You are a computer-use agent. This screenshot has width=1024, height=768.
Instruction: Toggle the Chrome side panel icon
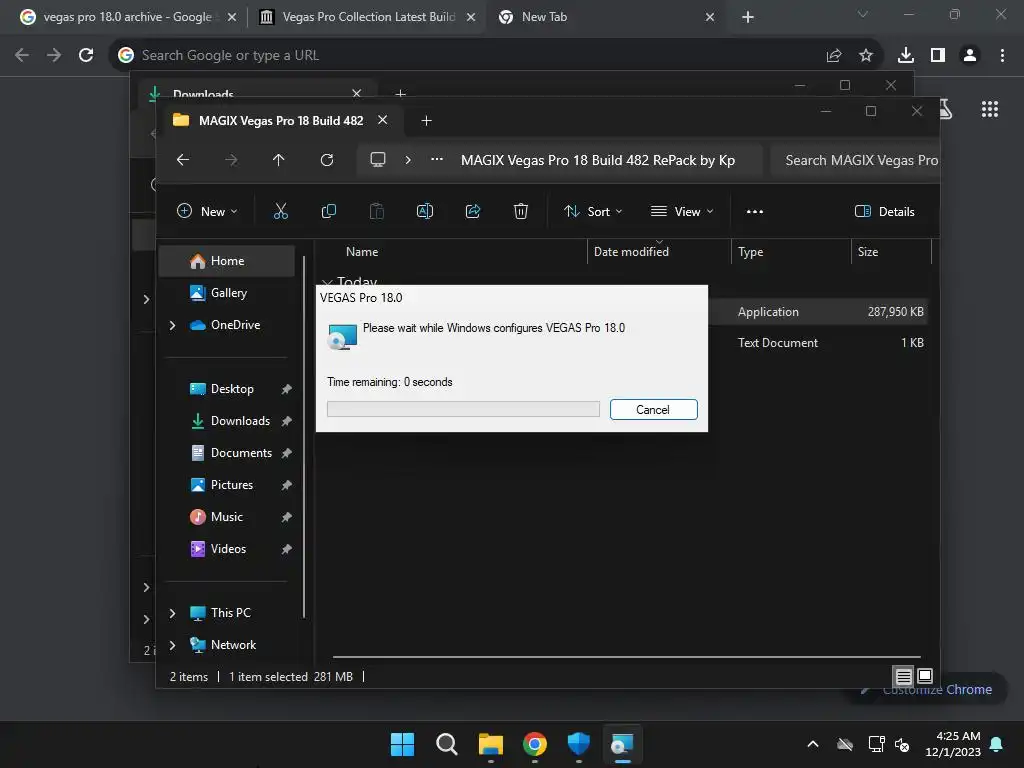(938, 56)
